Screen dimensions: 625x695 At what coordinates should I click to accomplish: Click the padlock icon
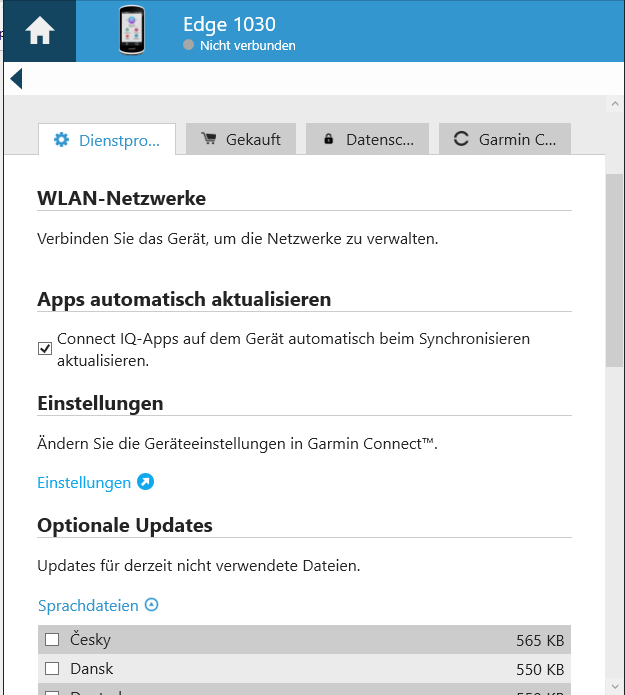pos(328,140)
